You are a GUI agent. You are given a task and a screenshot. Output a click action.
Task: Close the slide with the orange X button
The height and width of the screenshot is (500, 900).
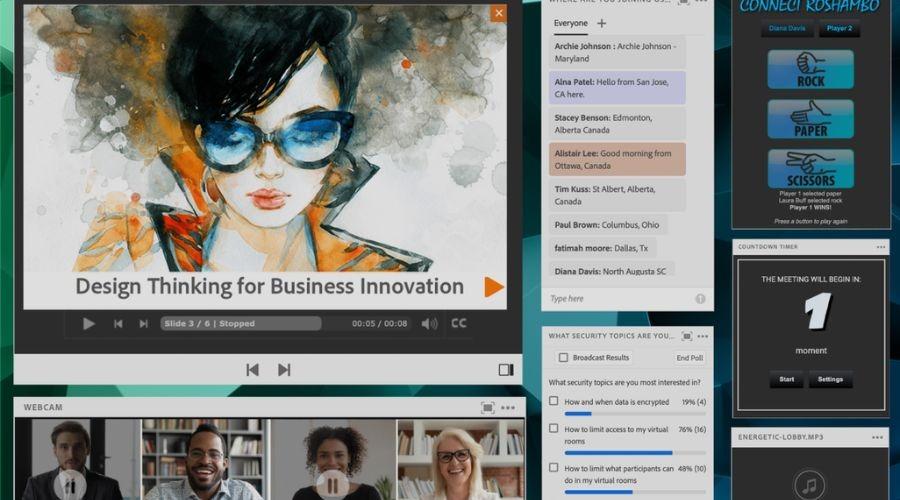click(x=498, y=13)
